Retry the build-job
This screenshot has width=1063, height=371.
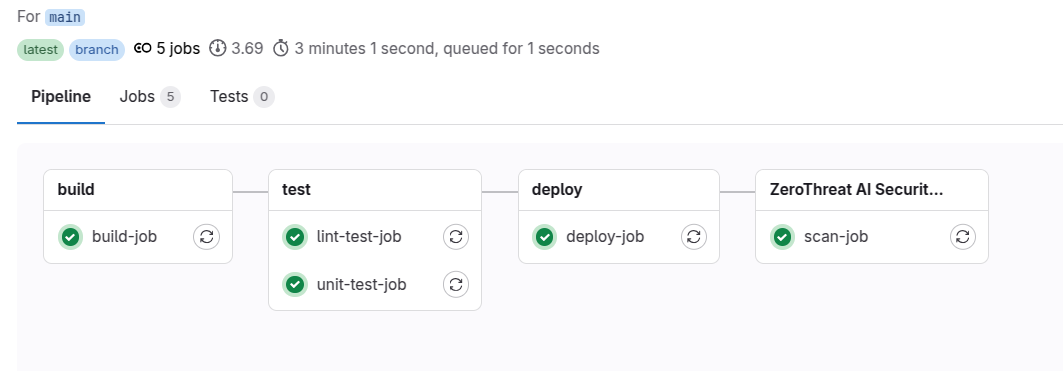coord(207,237)
